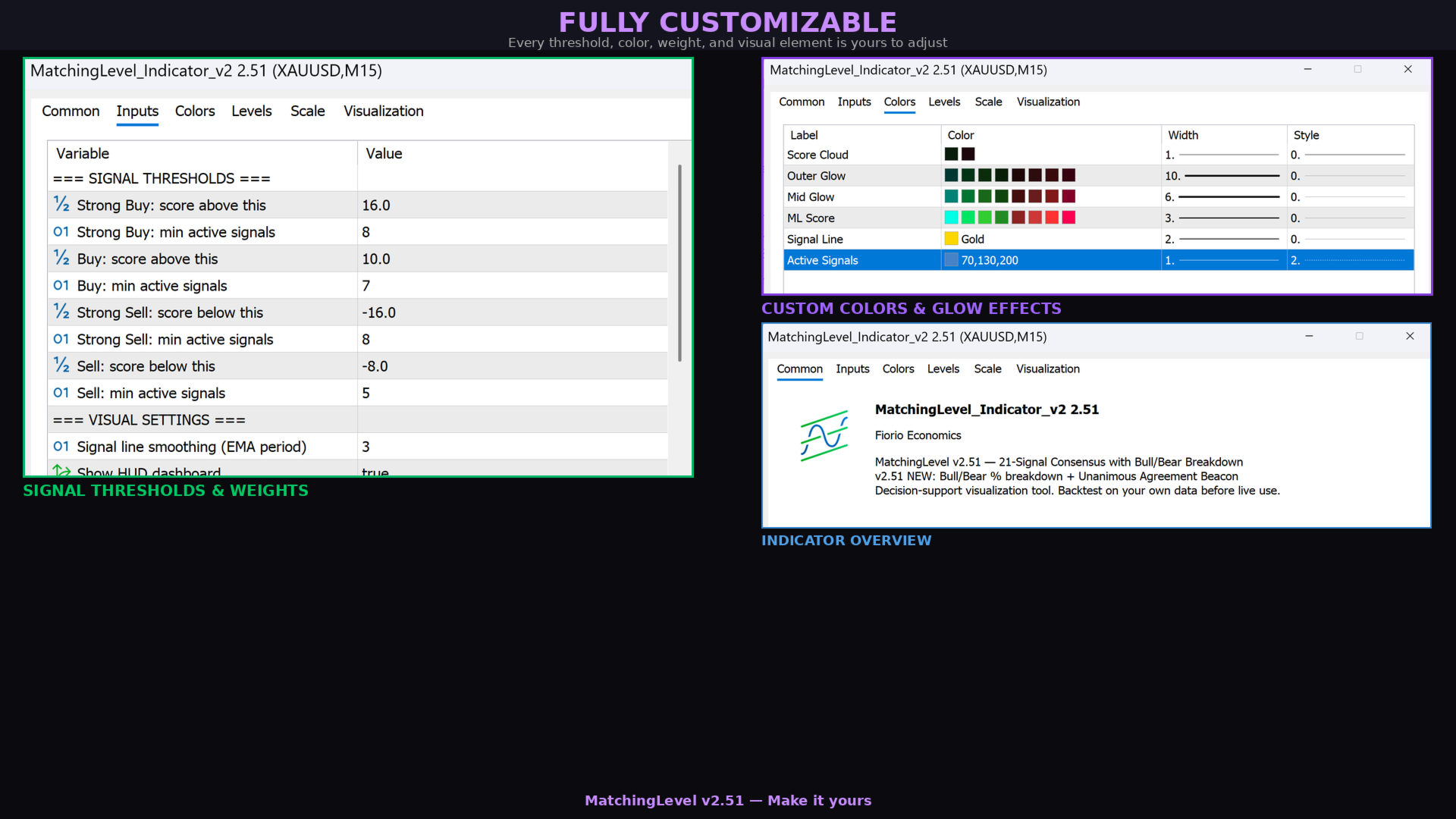
Task: Click the indicator wave logo icon
Action: 824,436
